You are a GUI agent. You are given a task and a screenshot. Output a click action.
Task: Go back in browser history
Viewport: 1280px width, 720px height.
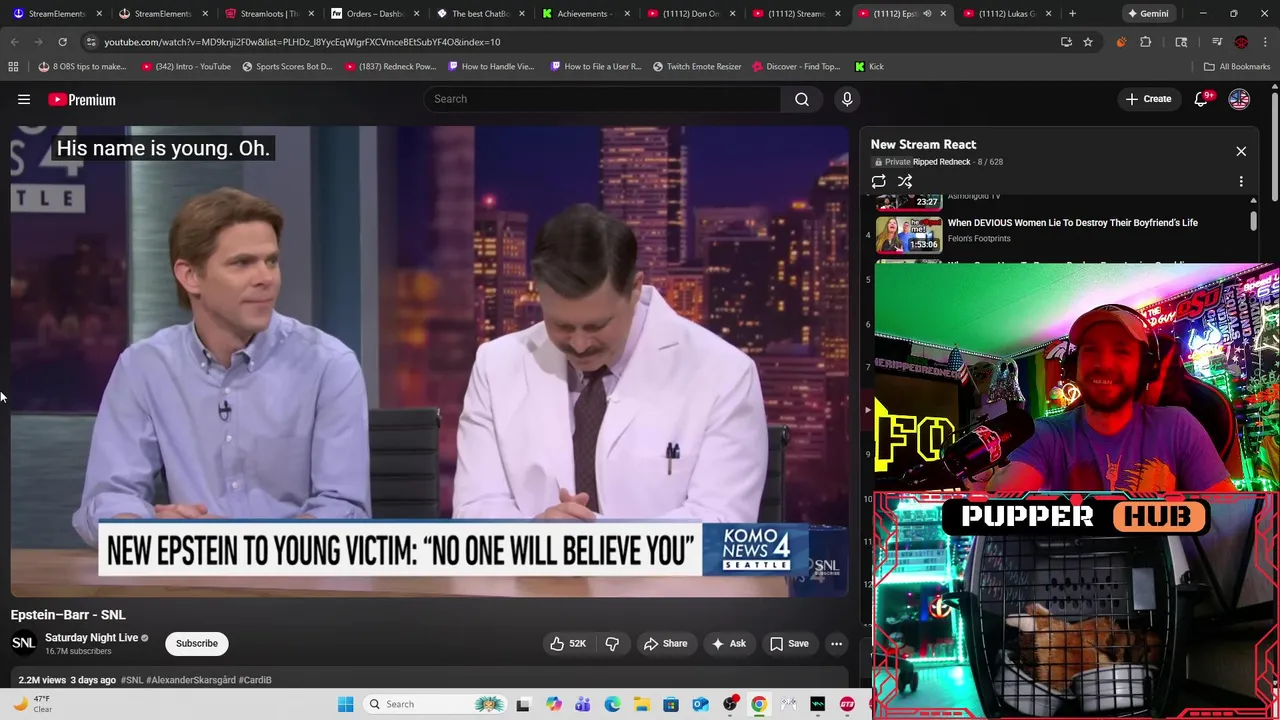(14, 42)
